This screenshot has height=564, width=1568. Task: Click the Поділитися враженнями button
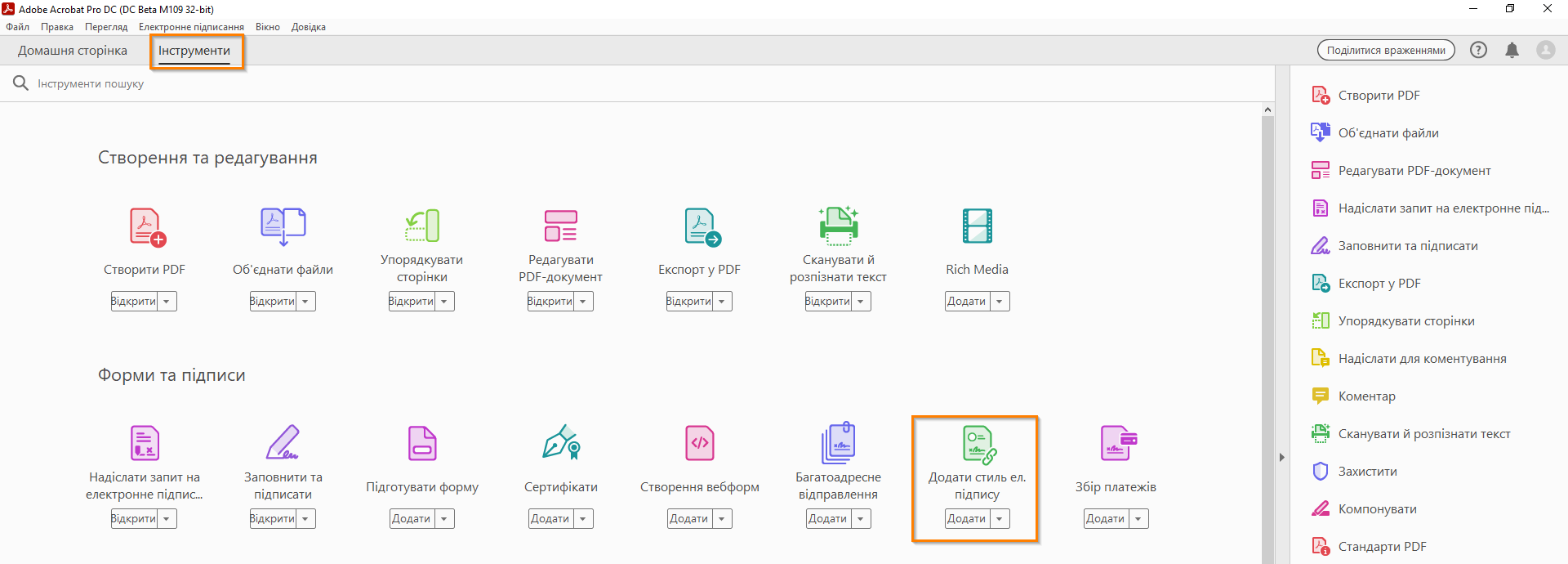tap(1386, 50)
